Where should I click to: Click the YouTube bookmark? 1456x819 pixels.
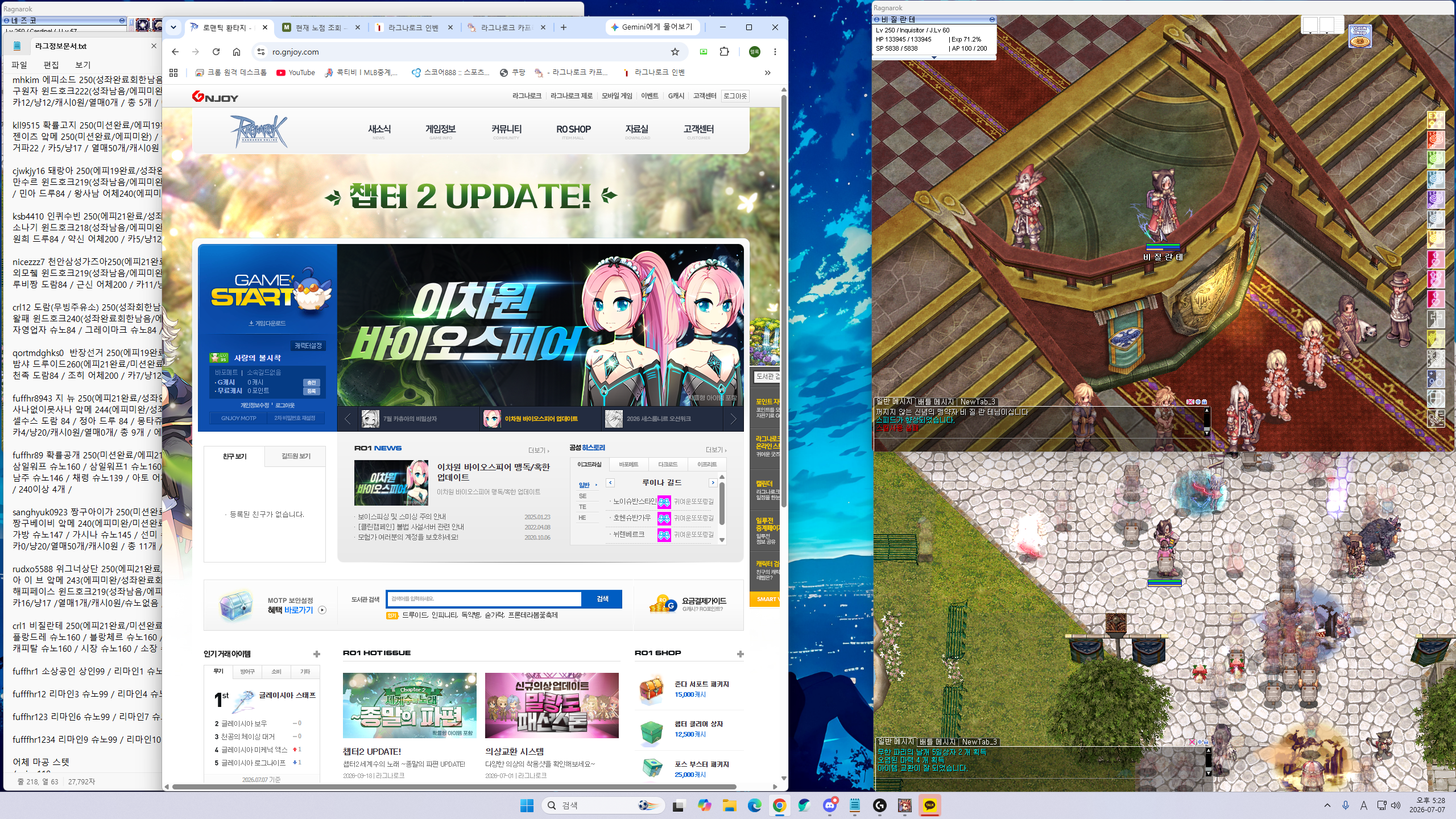pyautogui.click(x=296, y=73)
